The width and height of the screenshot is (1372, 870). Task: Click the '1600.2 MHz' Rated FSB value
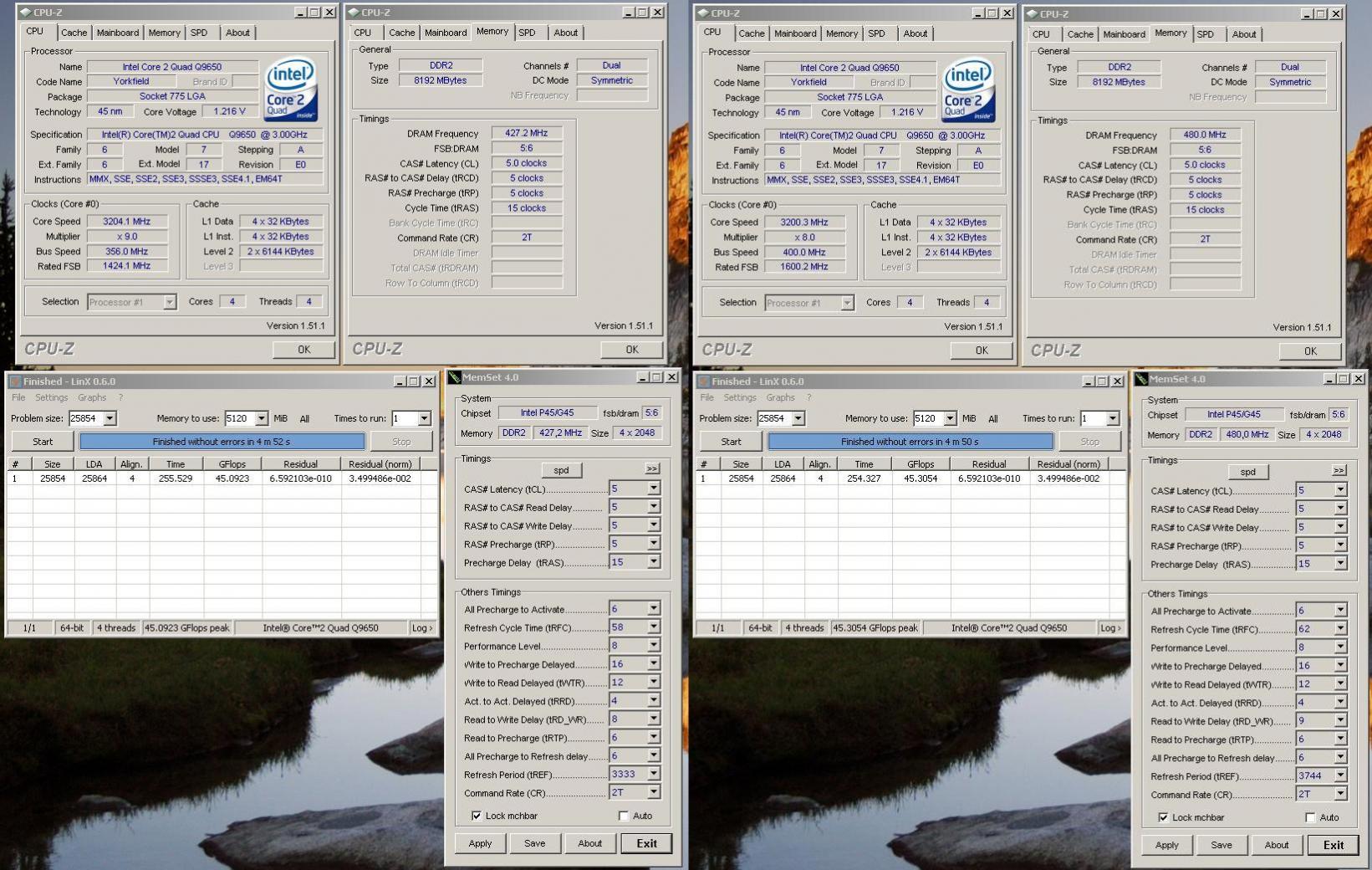804,267
